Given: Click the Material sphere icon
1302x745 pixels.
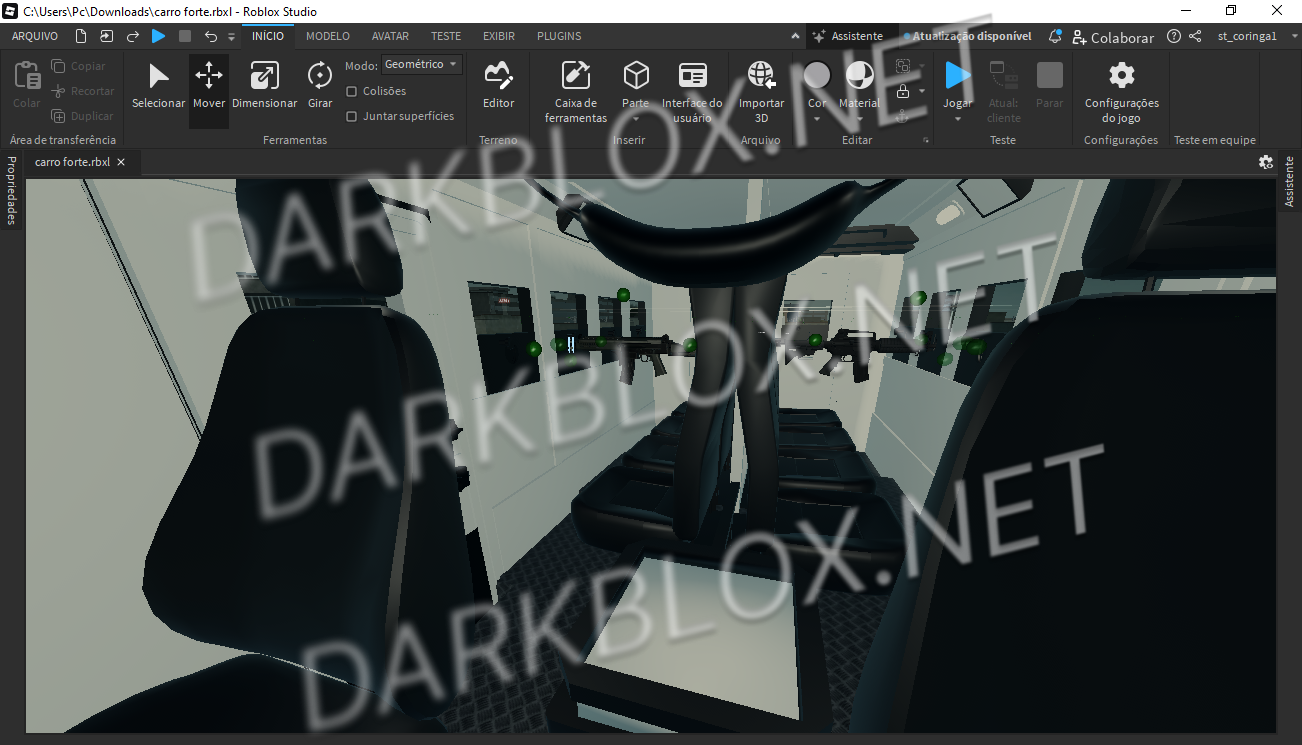Looking at the screenshot, I should [859, 75].
